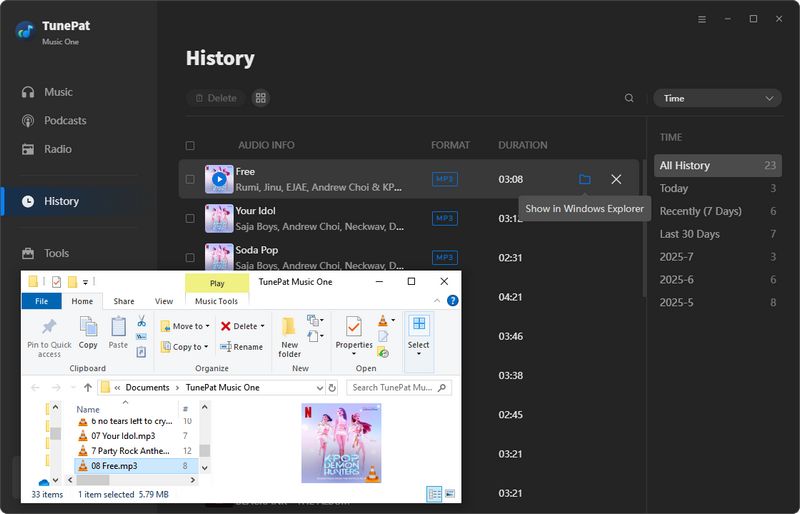Tick the checkbox for Your Idol track

[x=190, y=218]
